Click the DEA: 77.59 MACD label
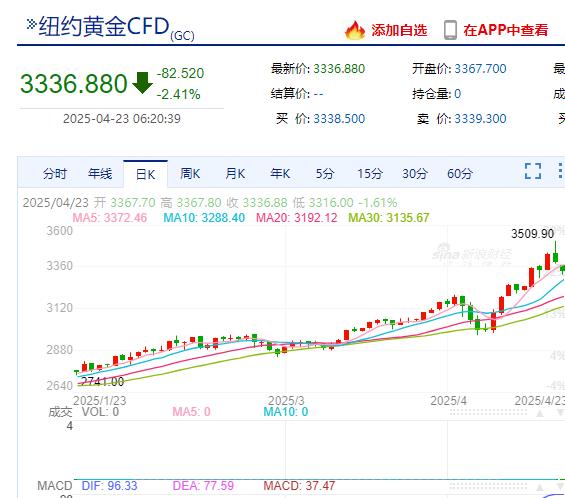 point(203,486)
